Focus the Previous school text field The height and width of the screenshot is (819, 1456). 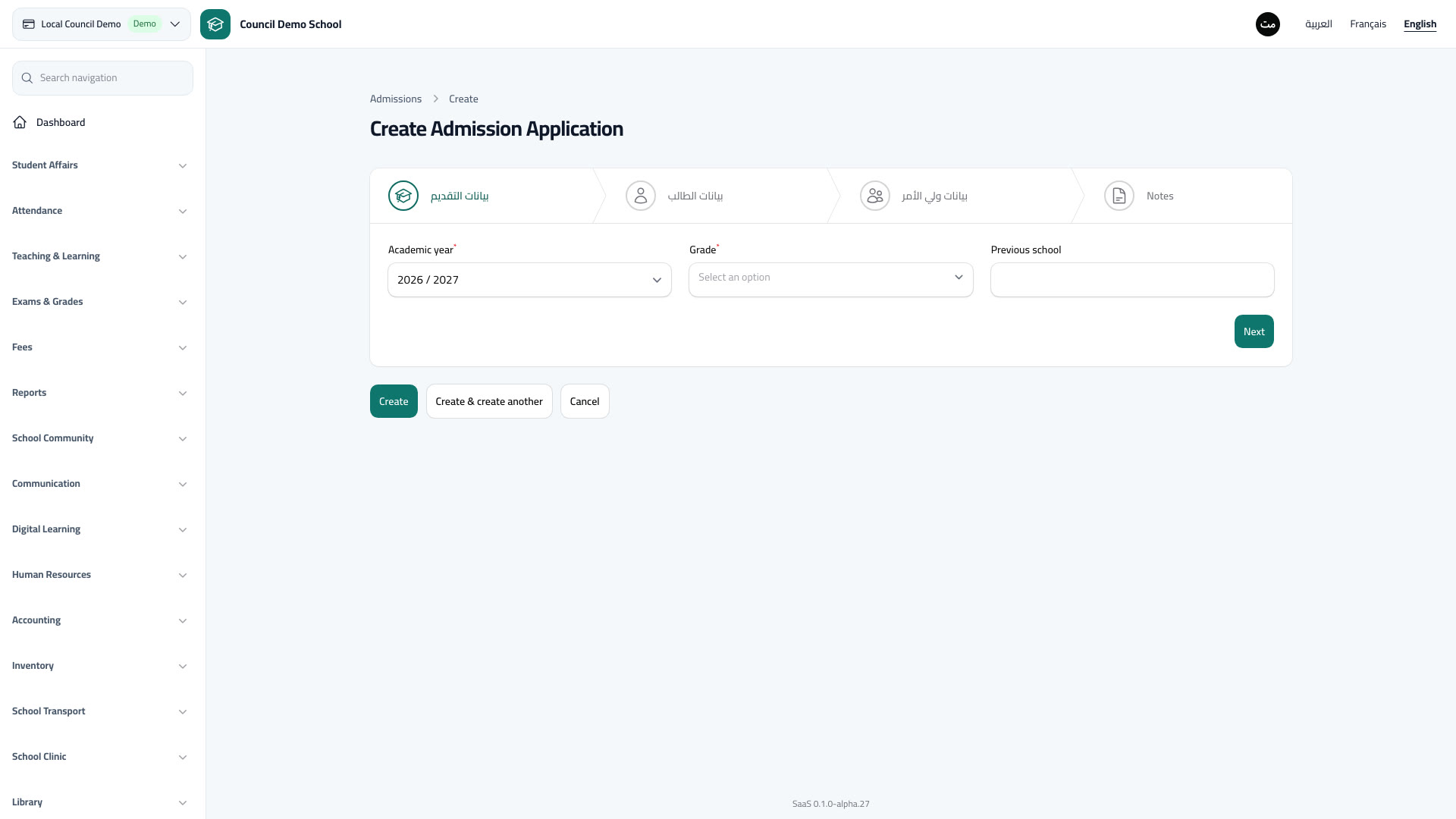[x=1132, y=280]
